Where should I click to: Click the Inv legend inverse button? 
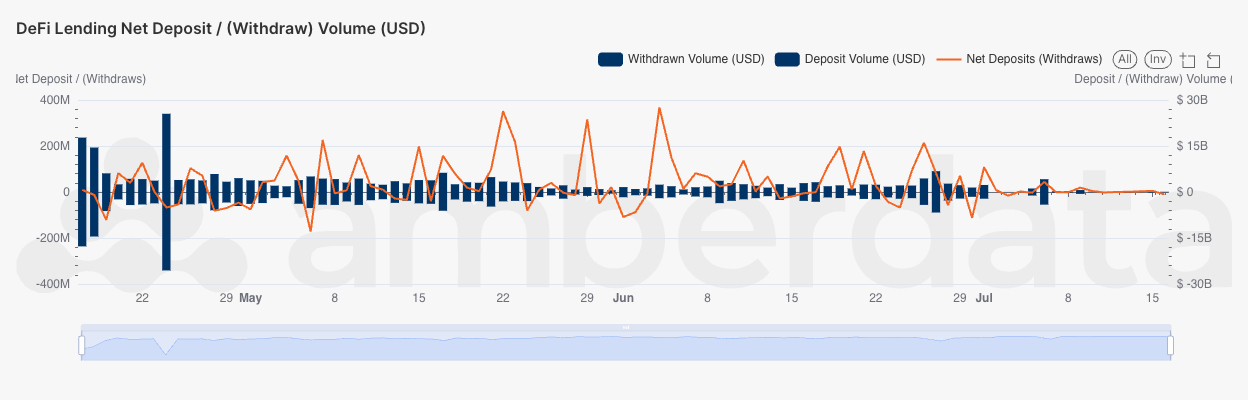1158,59
